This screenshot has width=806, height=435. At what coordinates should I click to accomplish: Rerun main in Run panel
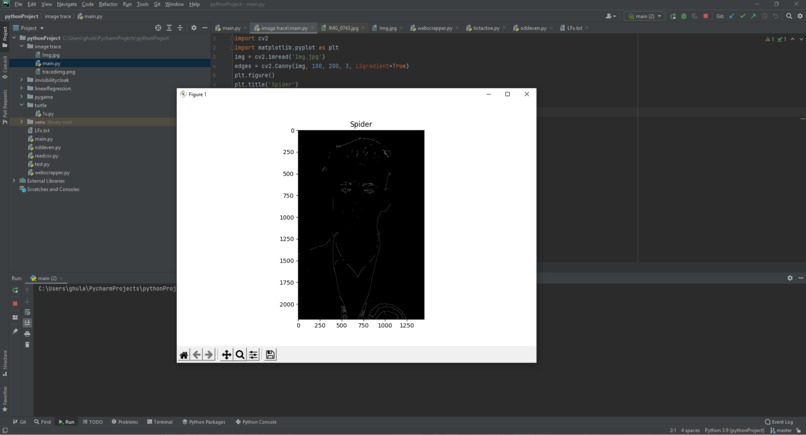point(15,291)
